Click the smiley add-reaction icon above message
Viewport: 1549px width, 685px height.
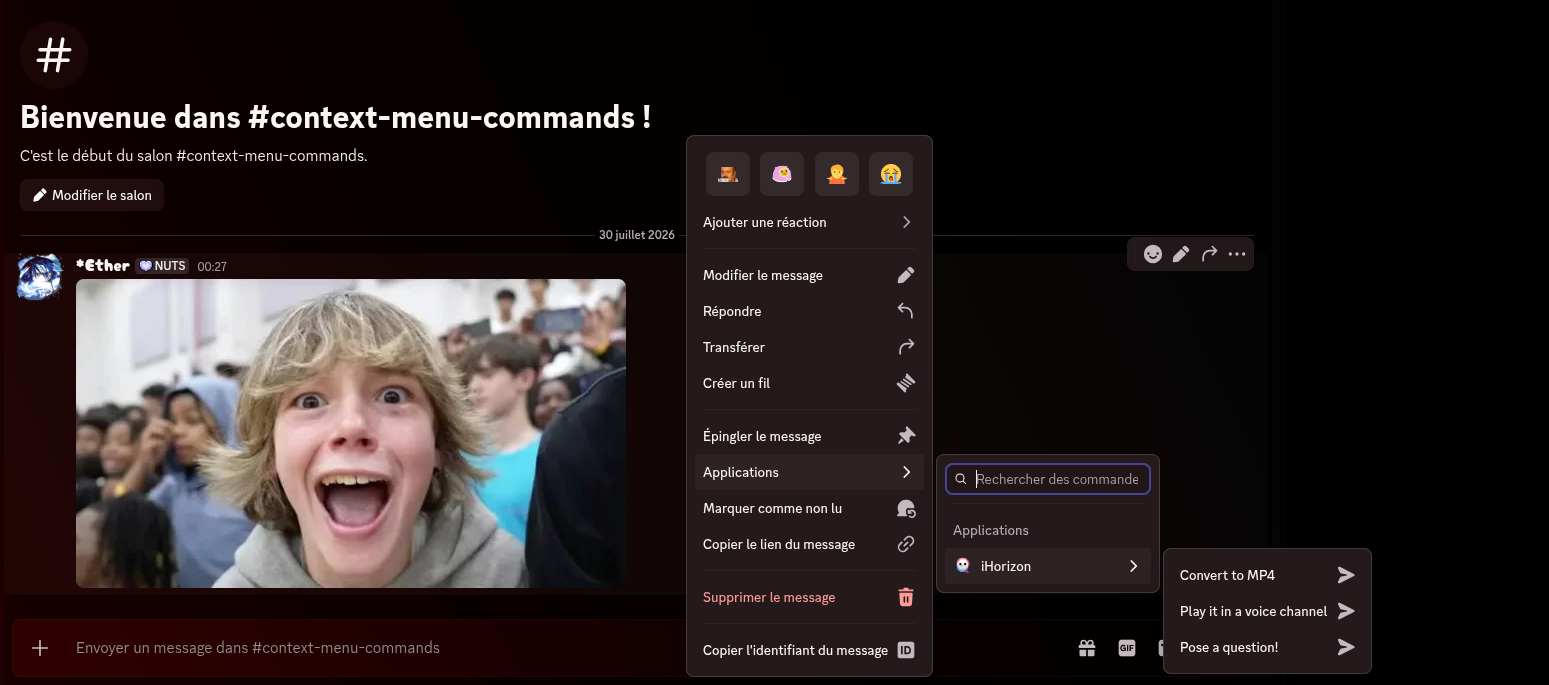[1153, 254]
